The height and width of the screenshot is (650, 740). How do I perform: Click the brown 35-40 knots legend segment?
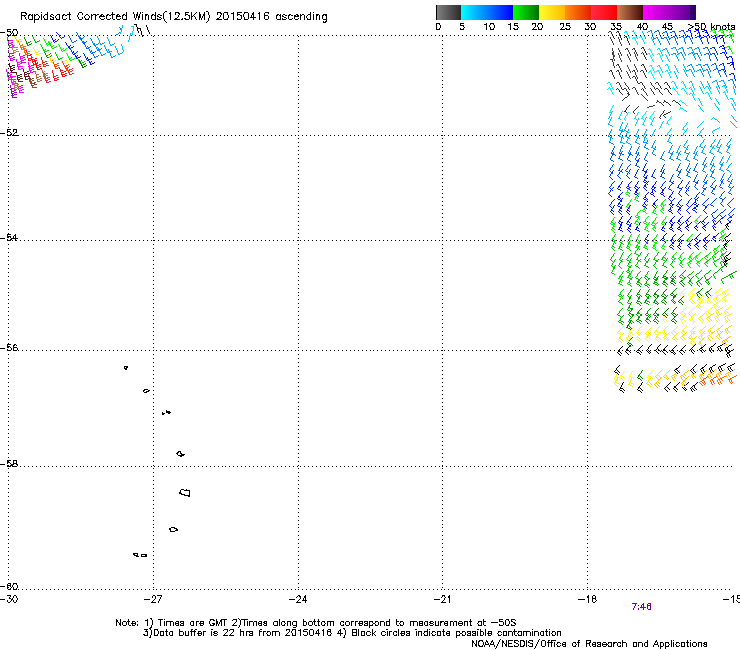coord(630,12)
